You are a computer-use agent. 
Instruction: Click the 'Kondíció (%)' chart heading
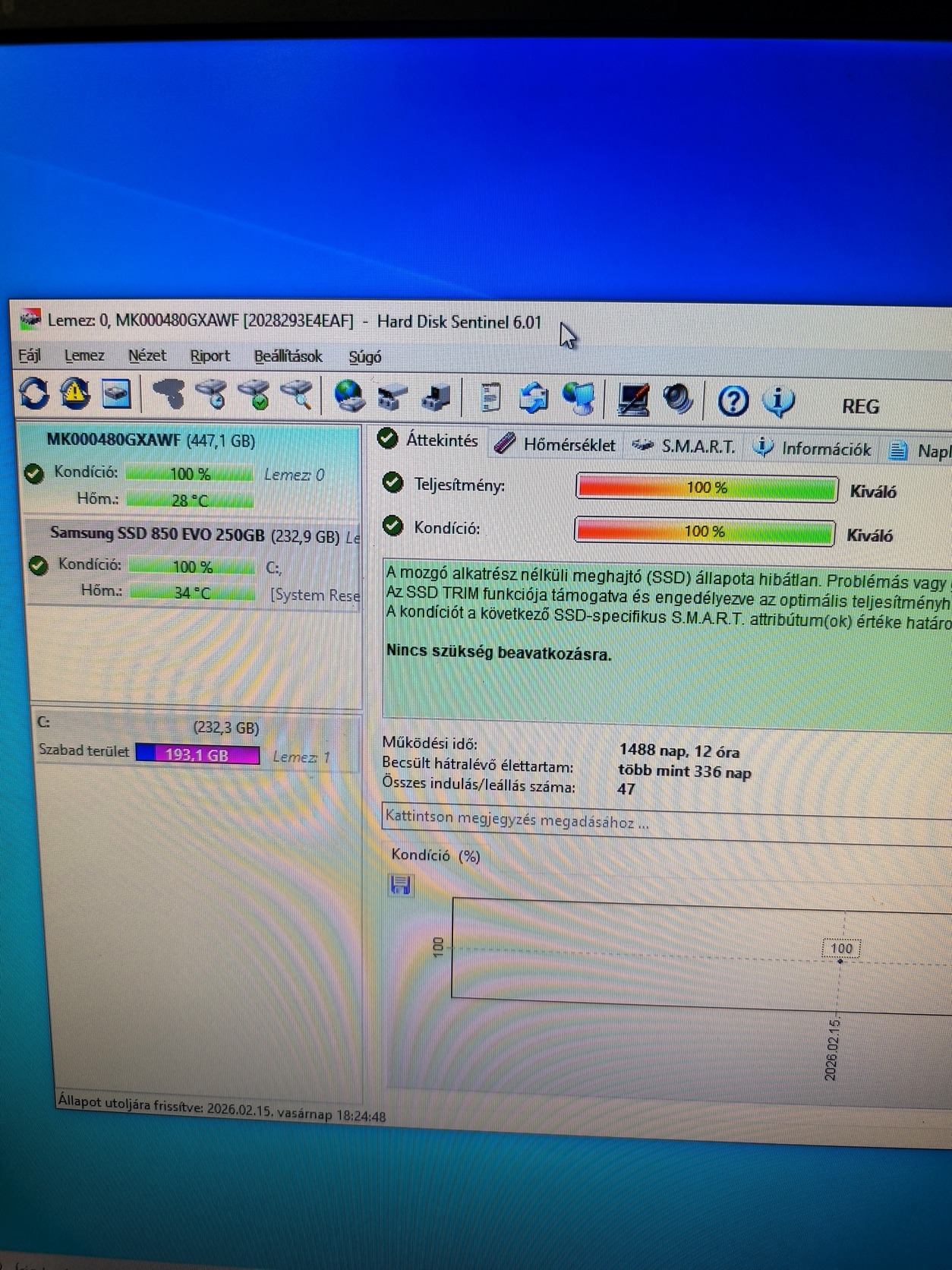click(436, 855)
